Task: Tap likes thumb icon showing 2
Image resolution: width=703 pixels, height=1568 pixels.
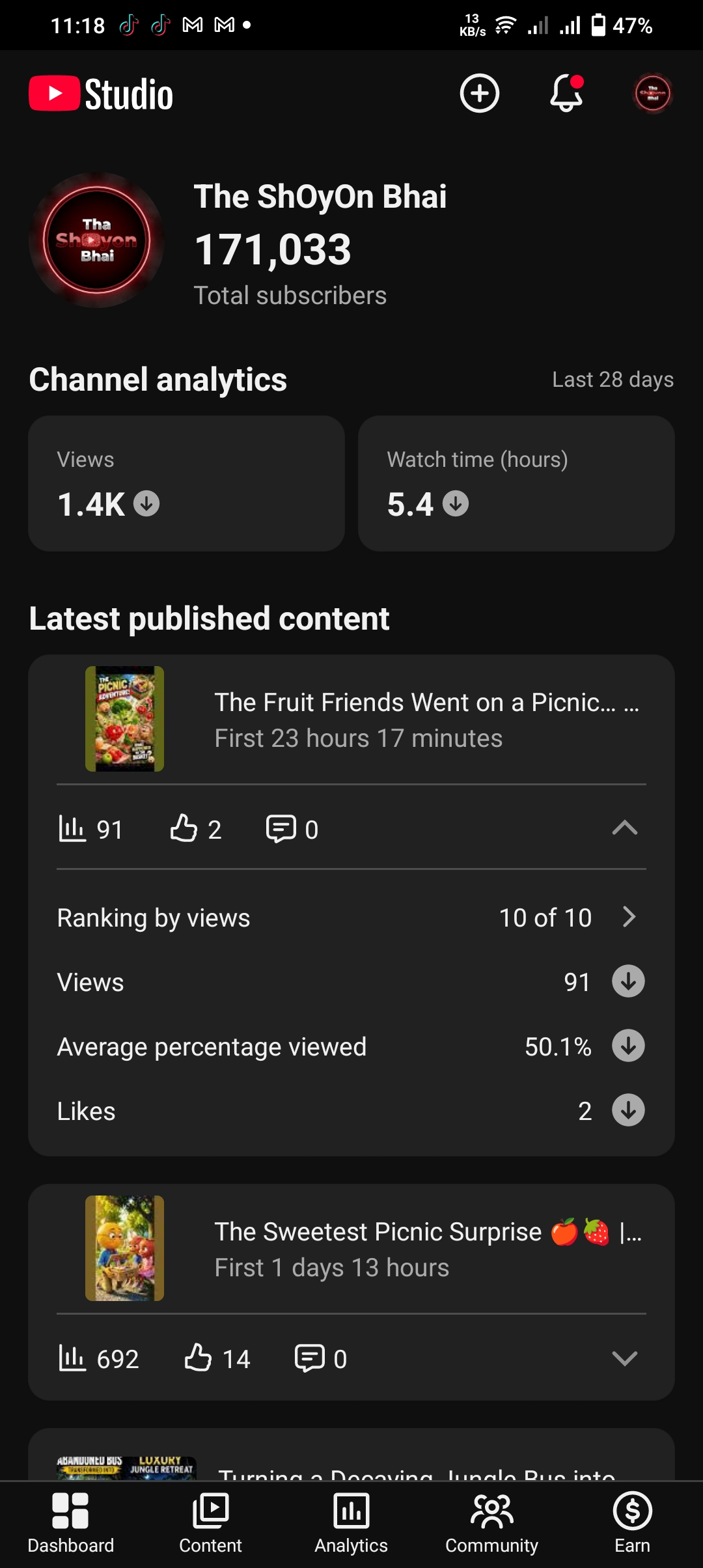Action: (x=184, y=829)
